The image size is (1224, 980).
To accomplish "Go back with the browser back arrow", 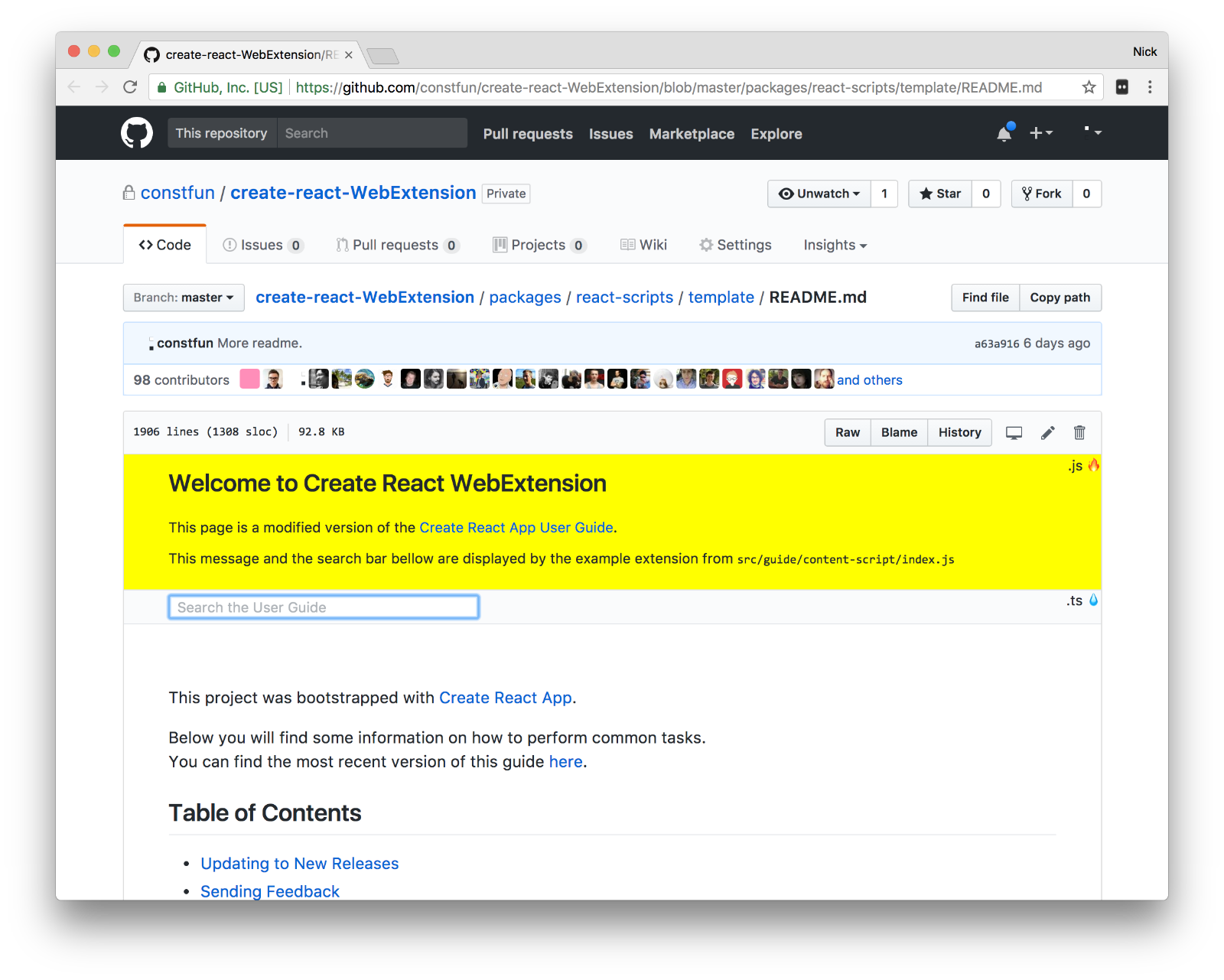I will coord(74,87).
